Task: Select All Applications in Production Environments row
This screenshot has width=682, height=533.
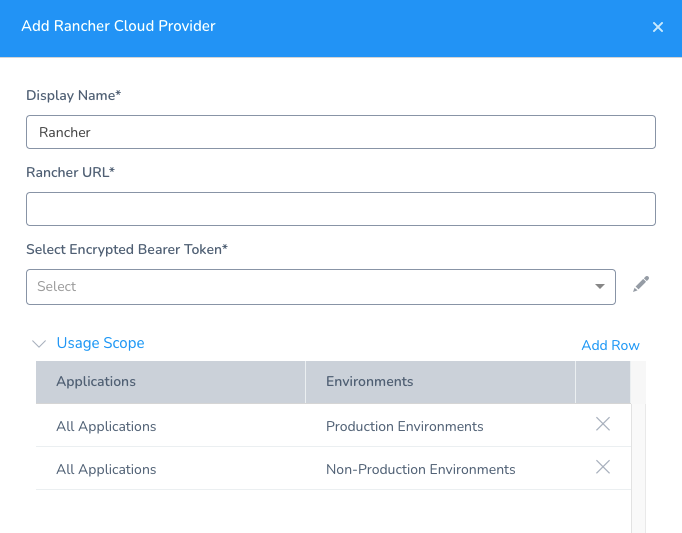Action: pos(106,426)
